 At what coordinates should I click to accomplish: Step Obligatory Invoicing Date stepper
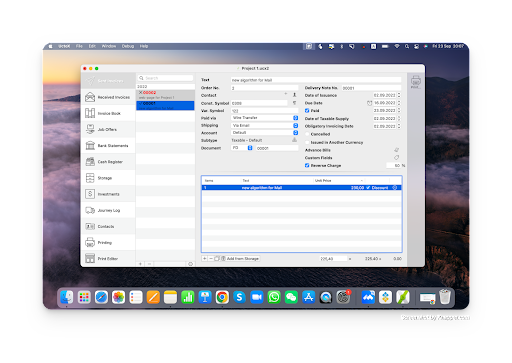(x=399, y=126)
